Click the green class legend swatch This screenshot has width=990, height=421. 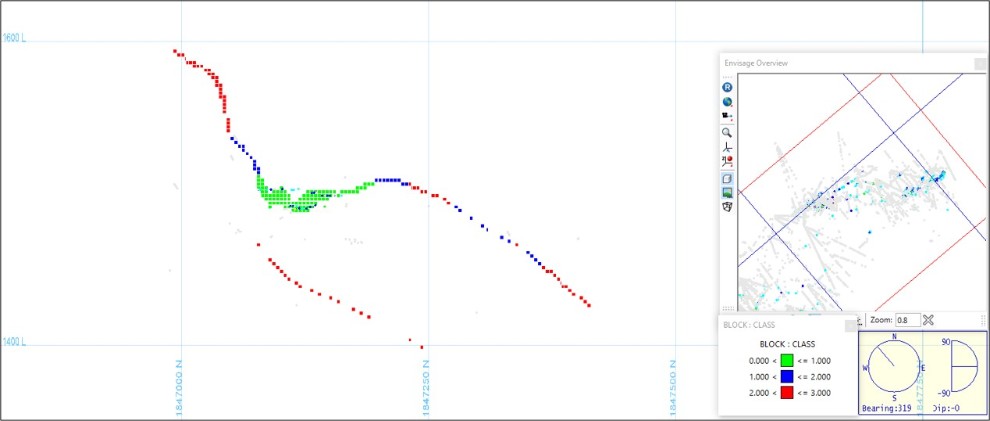point(787,360)
